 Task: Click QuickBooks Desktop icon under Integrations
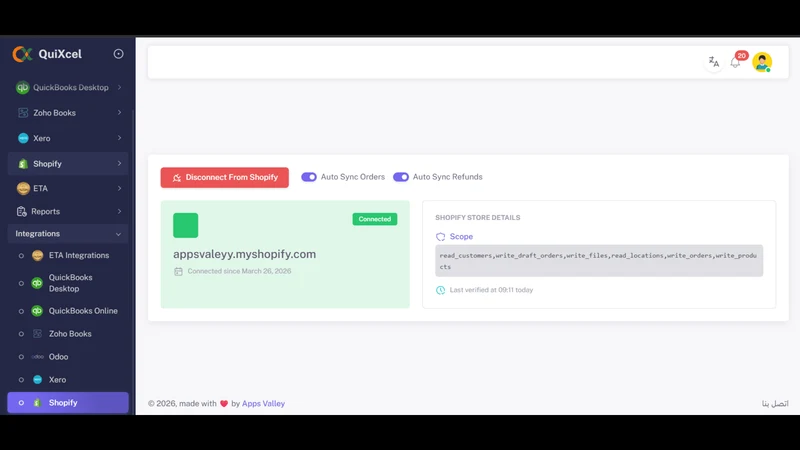37,283
